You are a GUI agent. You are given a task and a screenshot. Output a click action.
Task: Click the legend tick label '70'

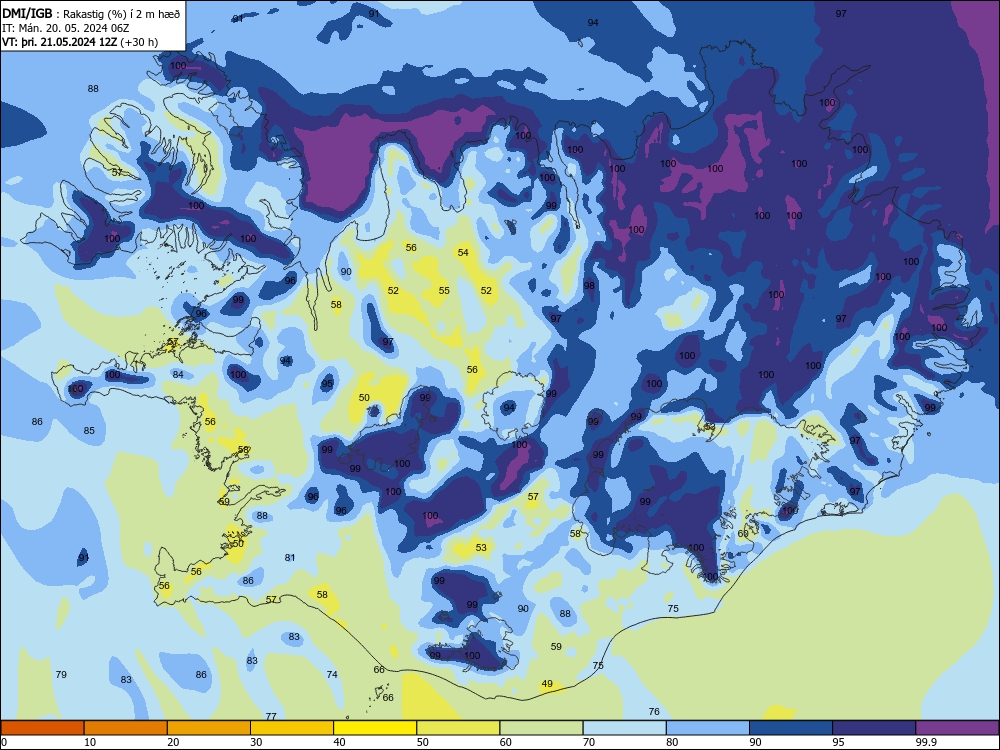589,742
